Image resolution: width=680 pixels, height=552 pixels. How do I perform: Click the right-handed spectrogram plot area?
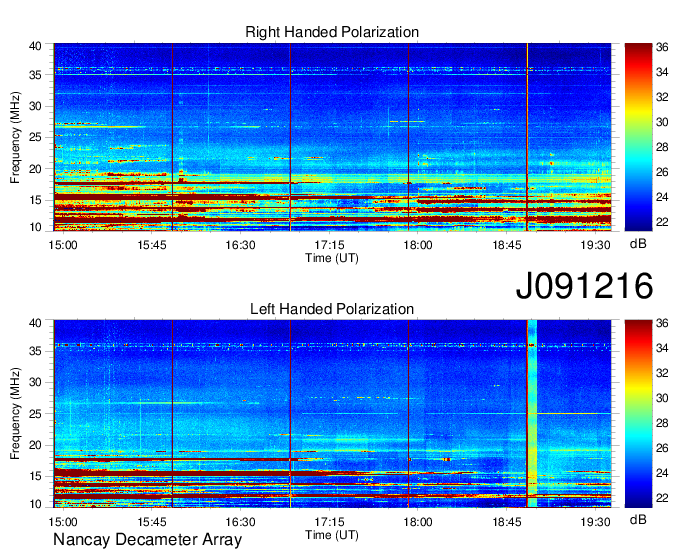pos(332,137)
